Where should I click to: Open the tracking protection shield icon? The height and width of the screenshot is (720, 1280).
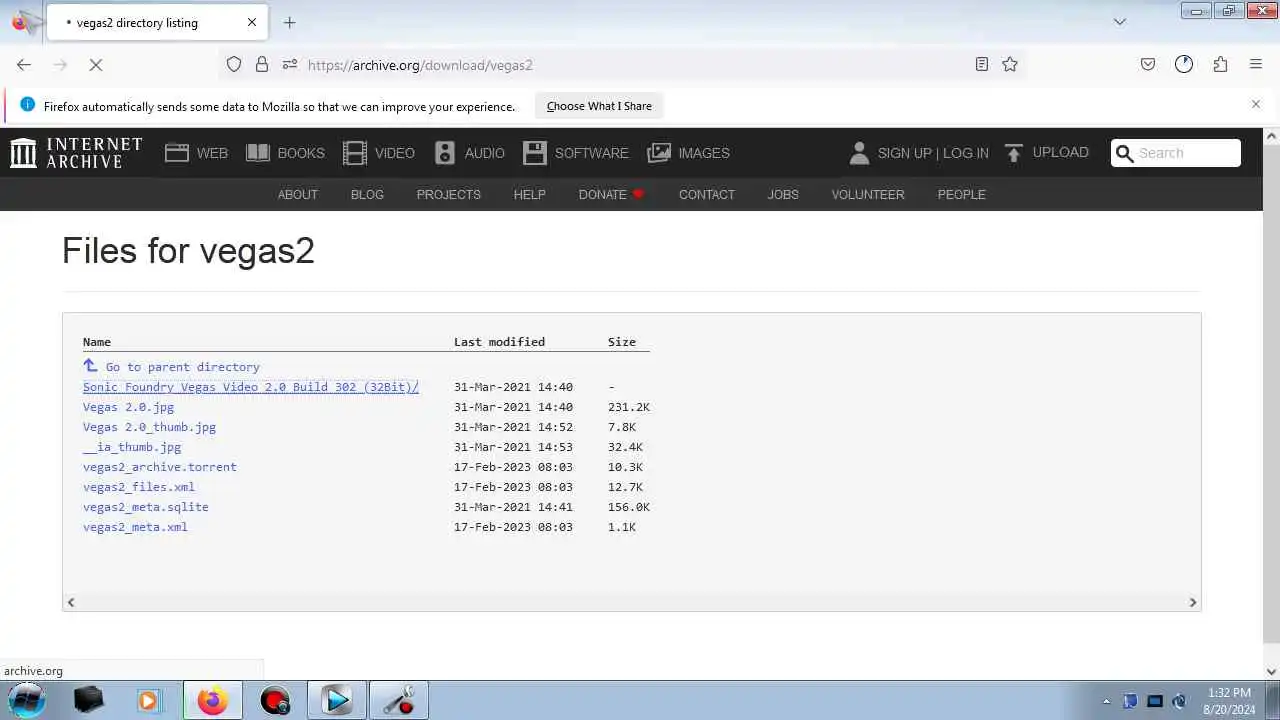tap(234, 64)
